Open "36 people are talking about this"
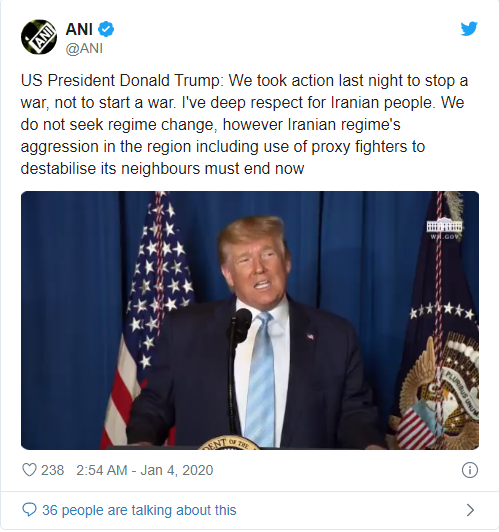The image size is (499, 532). tap(139, 511)
